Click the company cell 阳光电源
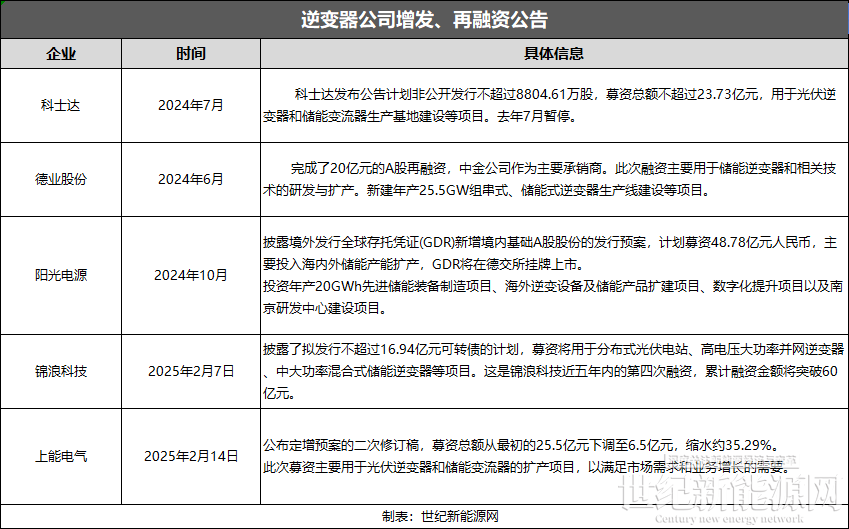 pos(61,275)
